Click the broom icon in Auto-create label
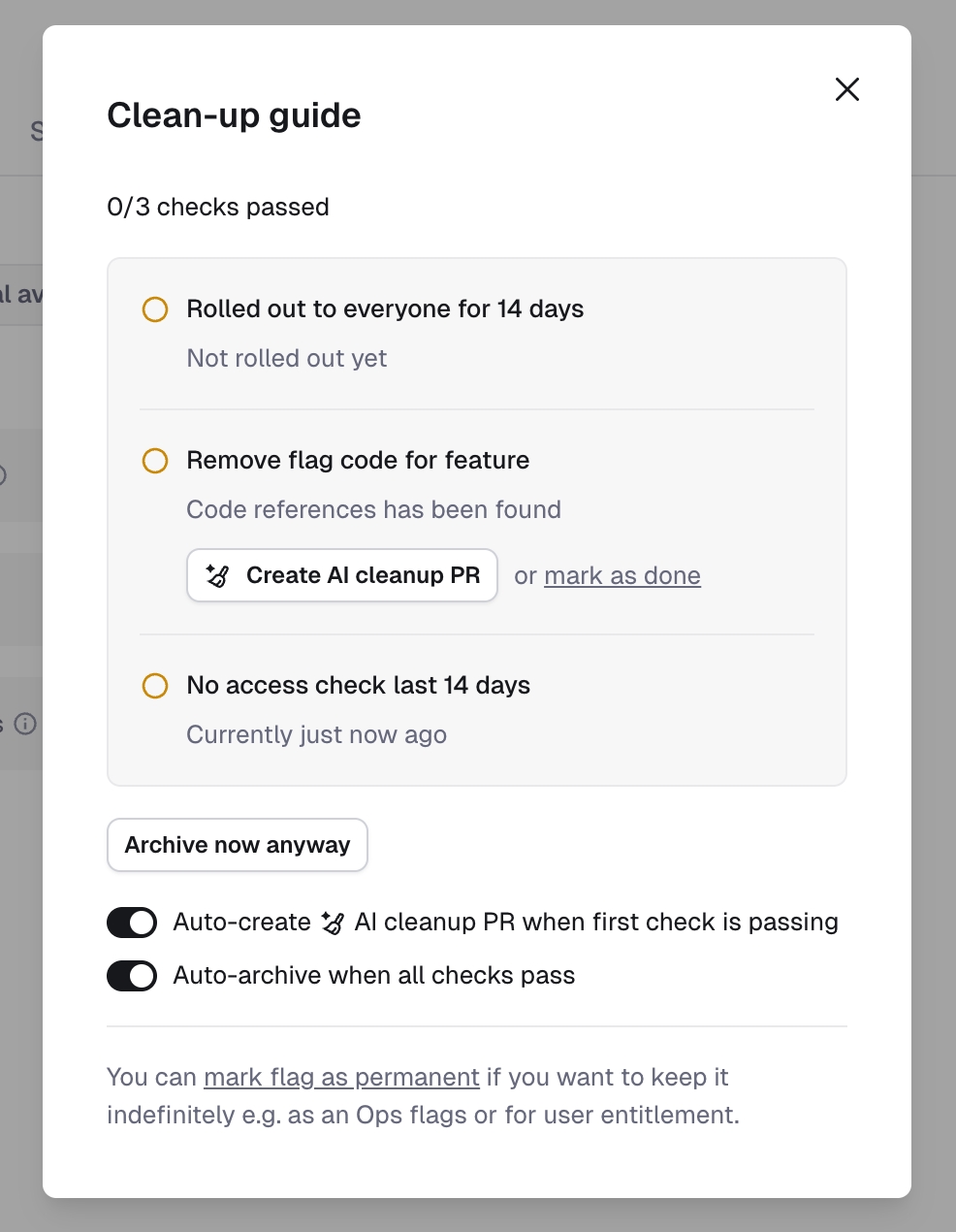 [333, 923]
